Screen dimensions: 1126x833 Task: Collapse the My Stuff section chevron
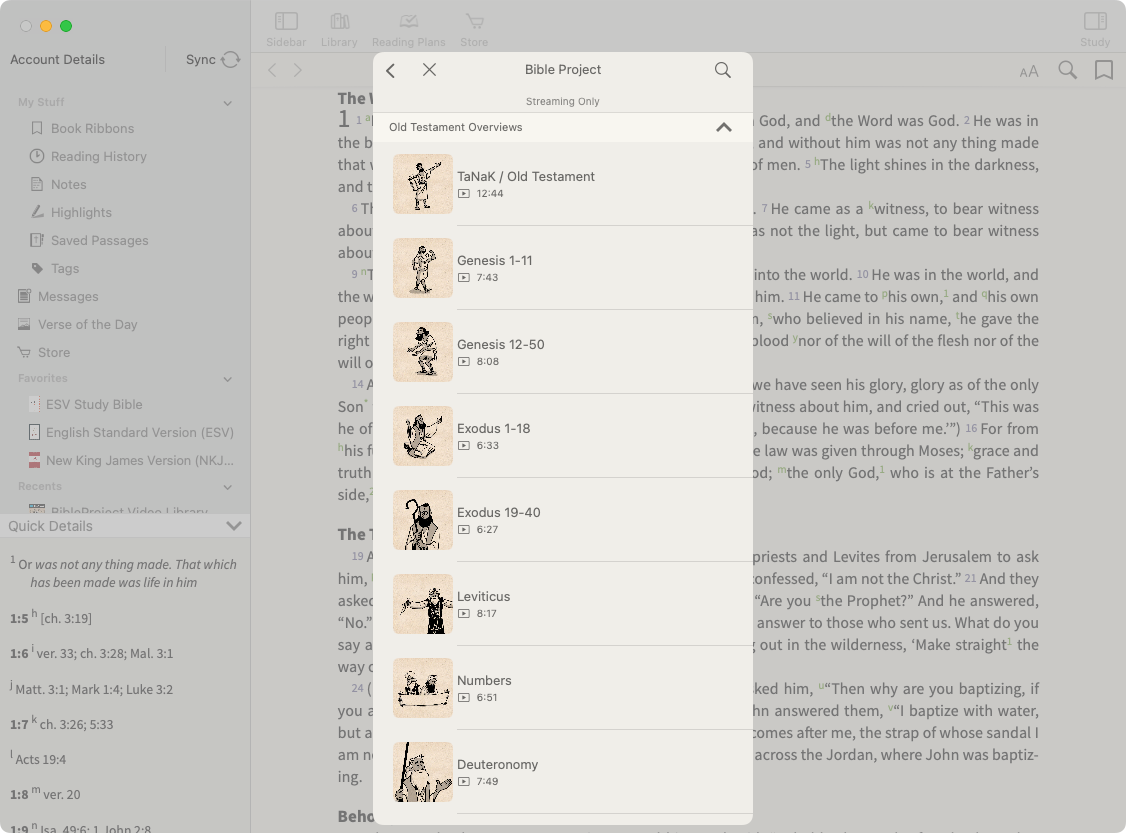228,103
